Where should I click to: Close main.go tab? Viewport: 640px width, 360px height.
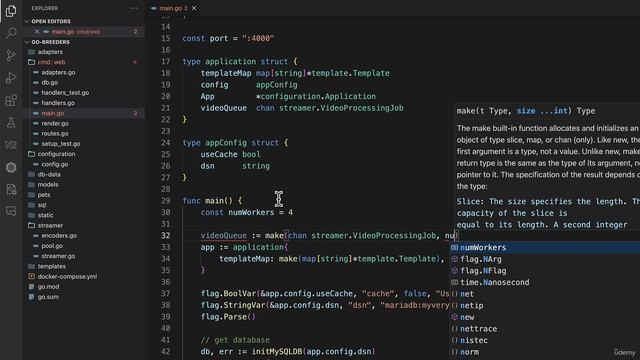coord(194,8)
